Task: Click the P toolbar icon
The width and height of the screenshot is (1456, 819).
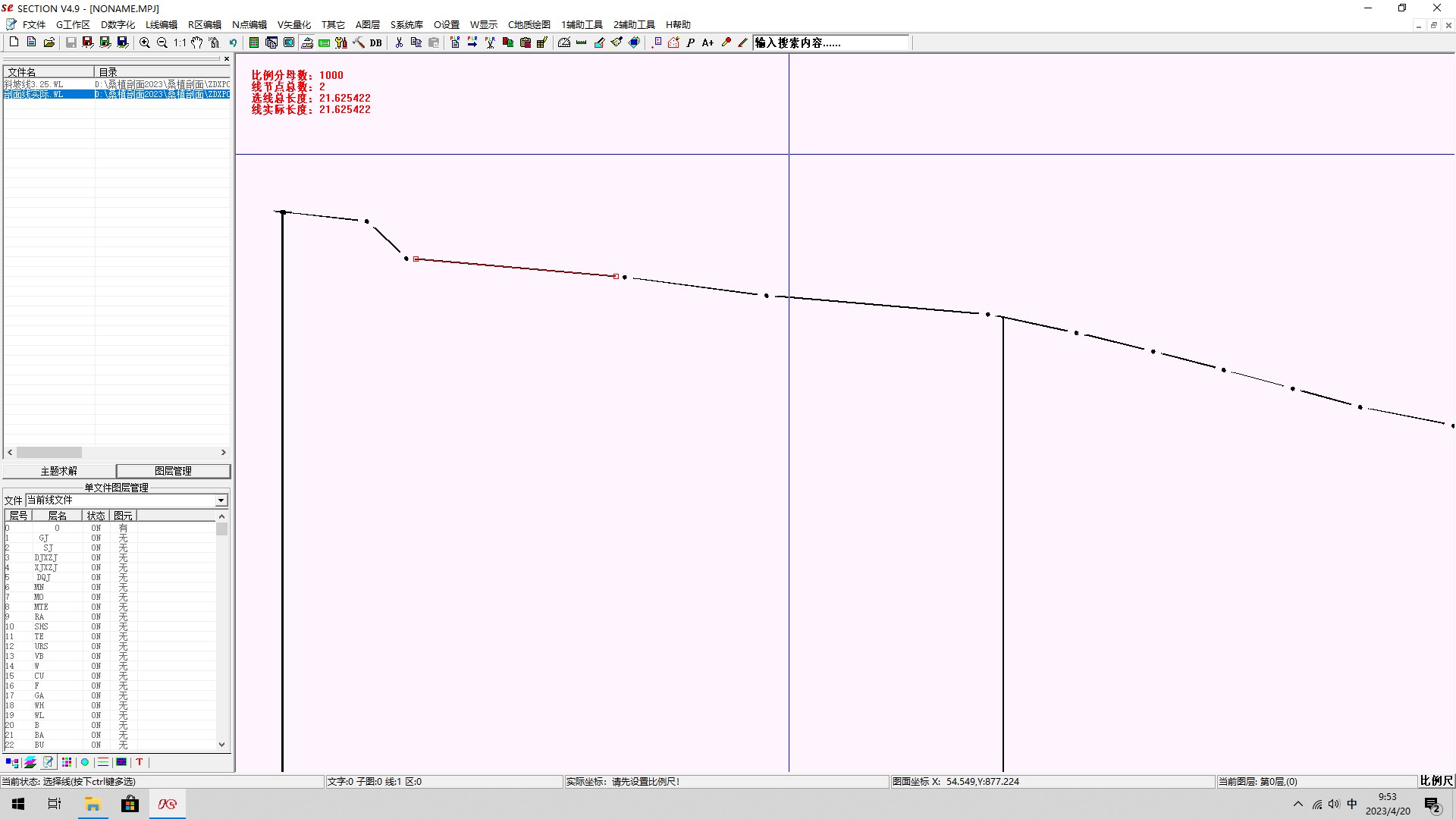Action: [x=691, y=42]
